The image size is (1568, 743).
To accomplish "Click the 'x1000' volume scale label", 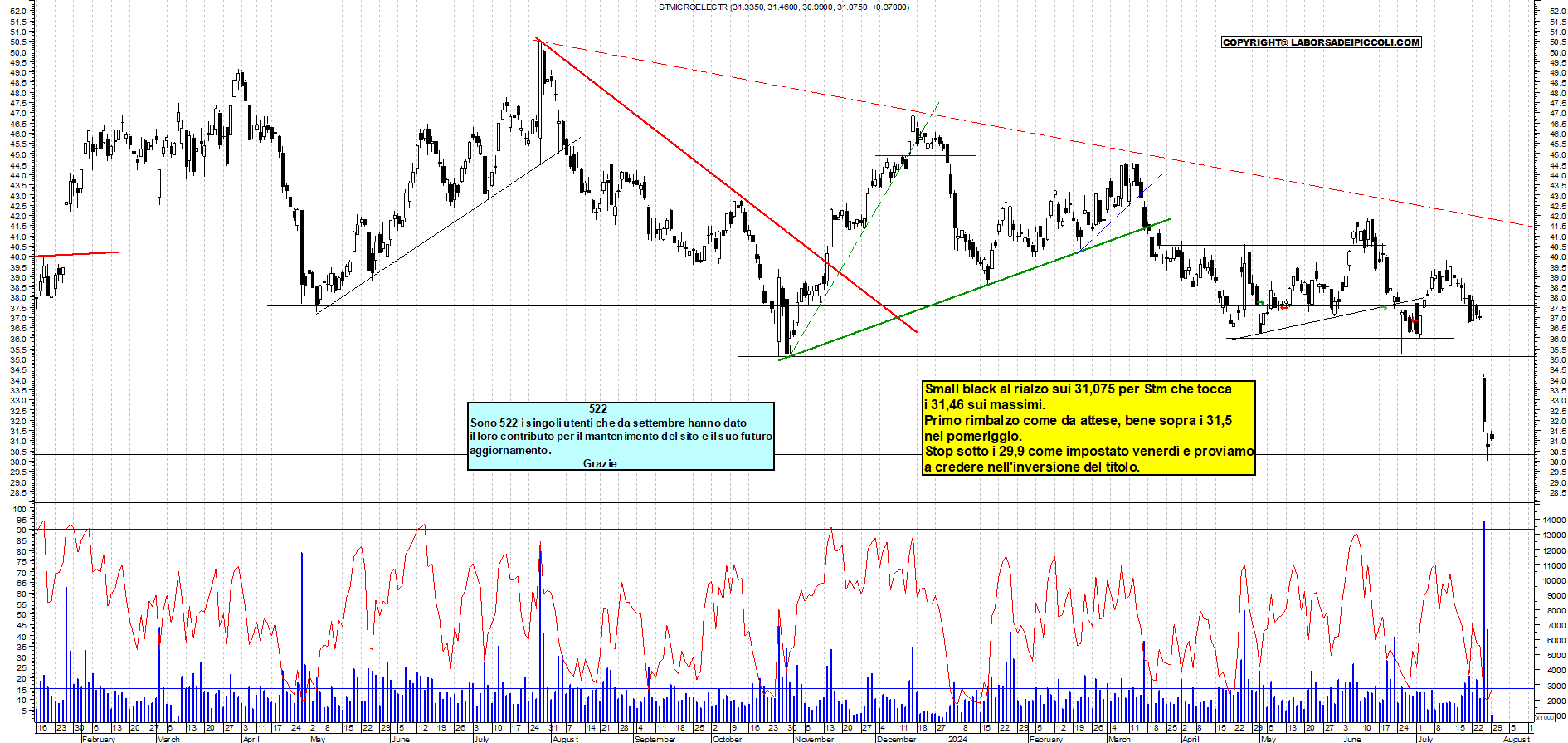I will pyautogui.click(x=1546, y=717).
